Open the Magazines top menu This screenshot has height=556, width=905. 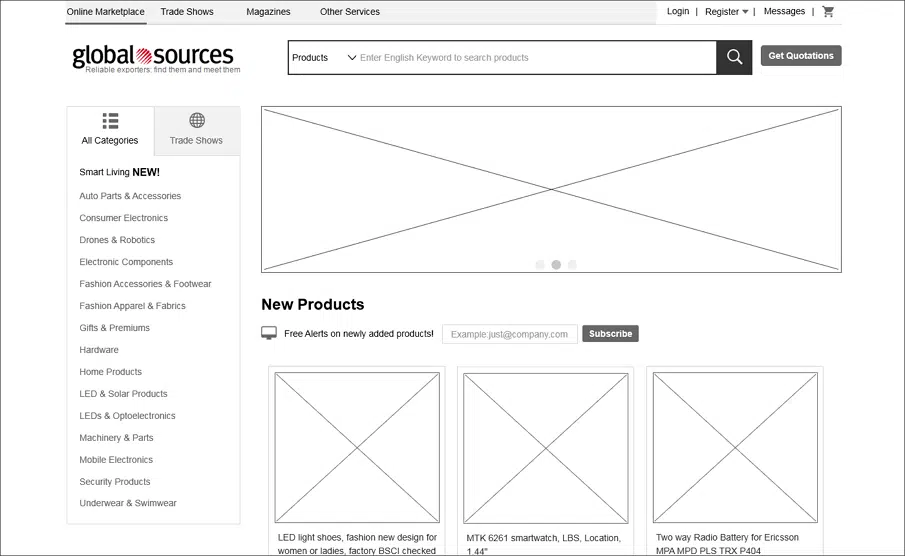click(268, 12)
